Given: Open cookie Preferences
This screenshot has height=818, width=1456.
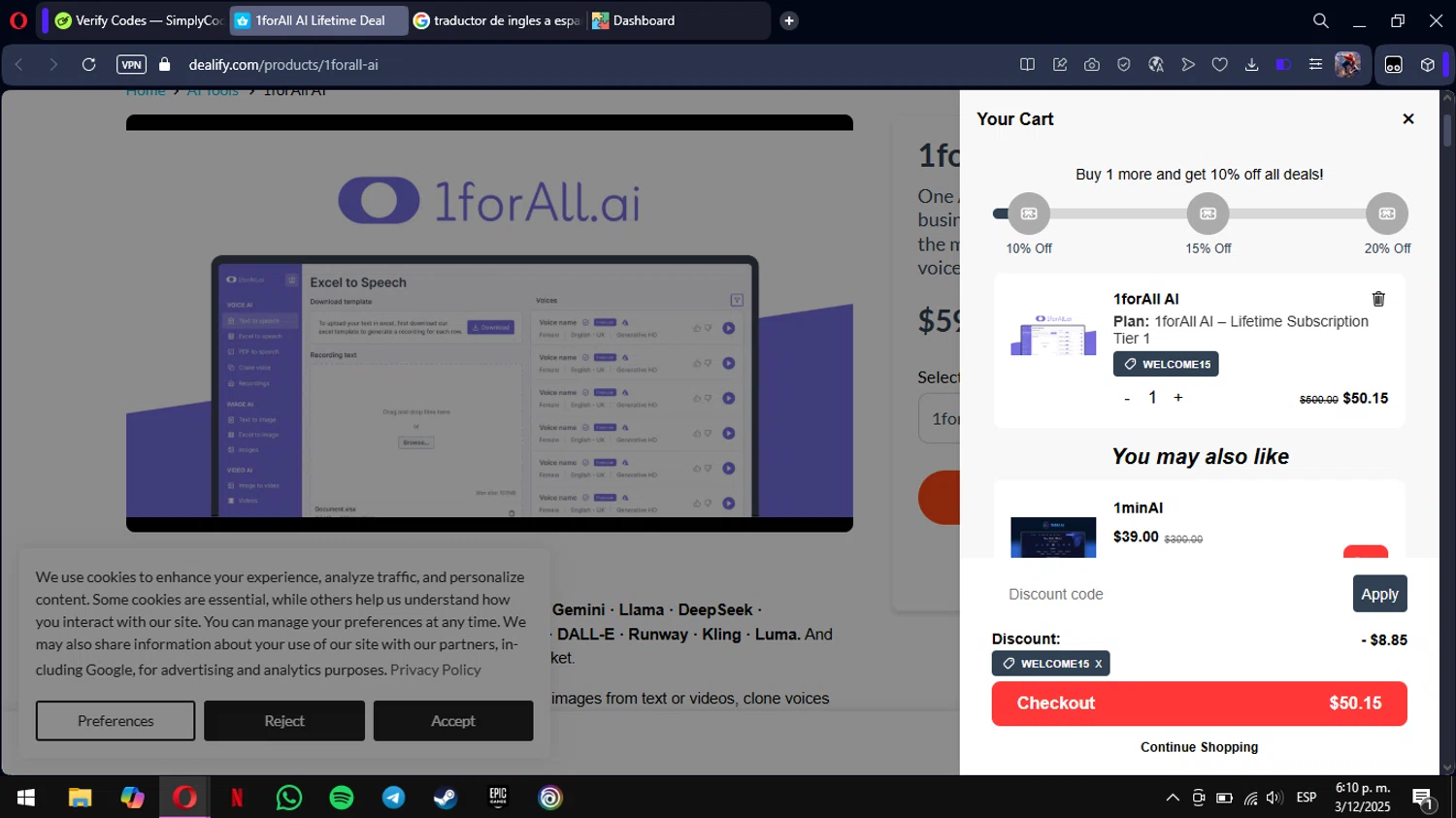Looking at the screenshot, I should [116, 721].
